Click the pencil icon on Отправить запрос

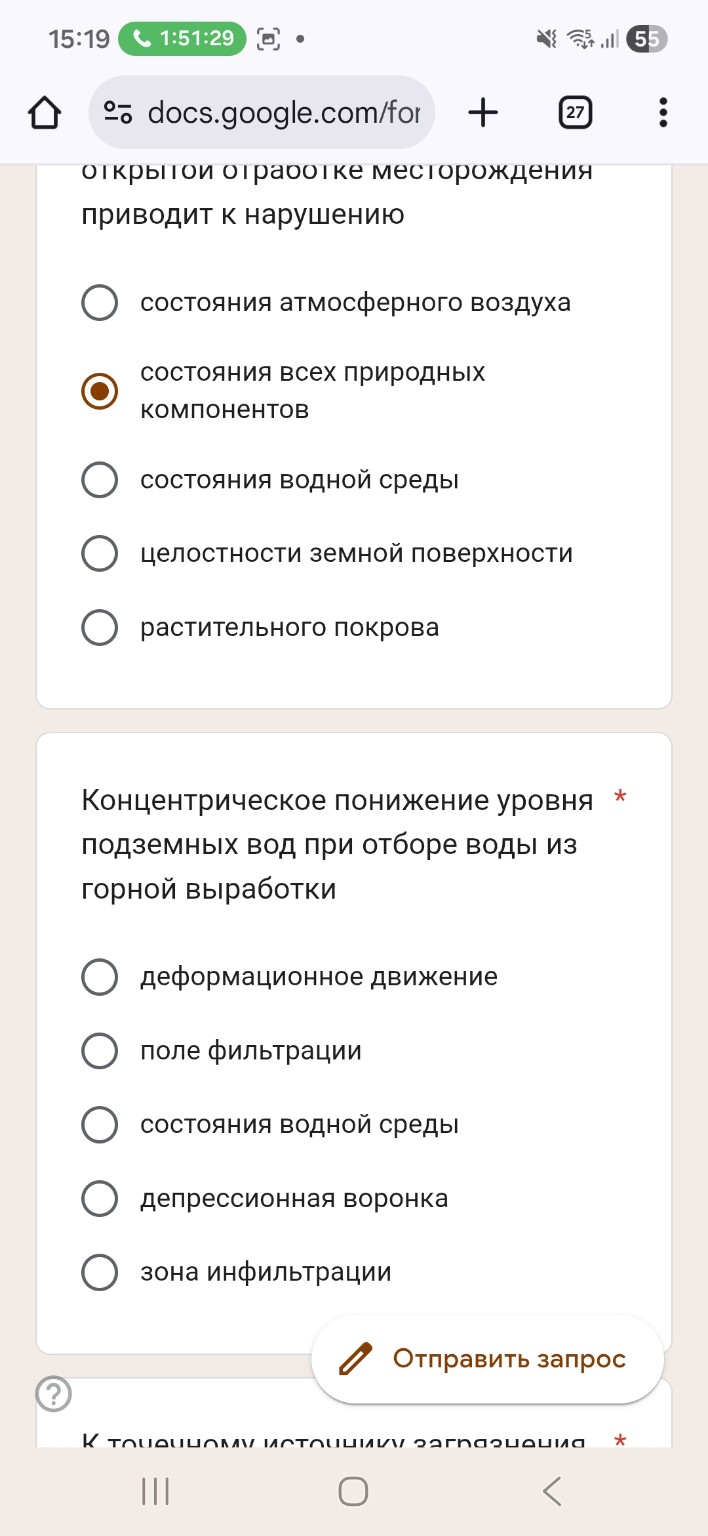355,1359
